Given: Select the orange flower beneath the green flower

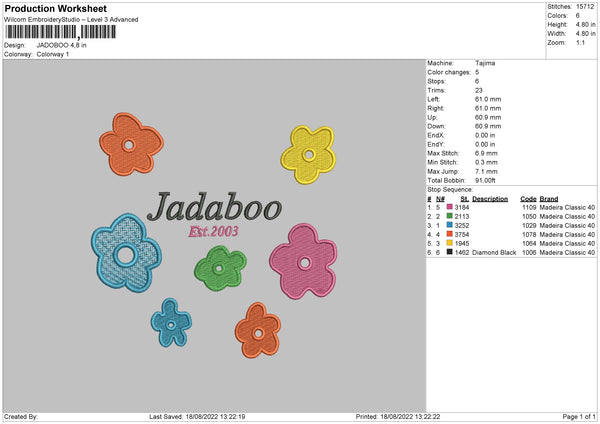Looking at the screenshot, I should point(258,330).
